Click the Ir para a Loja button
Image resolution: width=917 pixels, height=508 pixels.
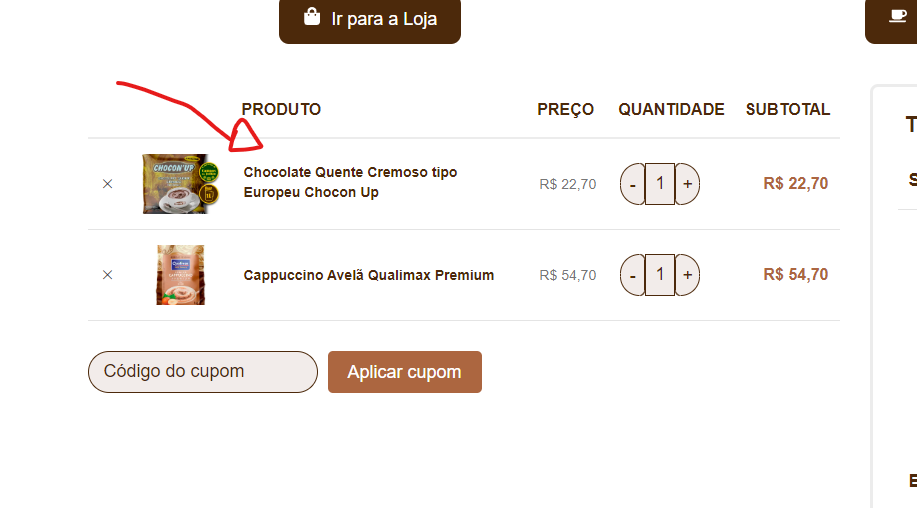click(x=370, y=19)
